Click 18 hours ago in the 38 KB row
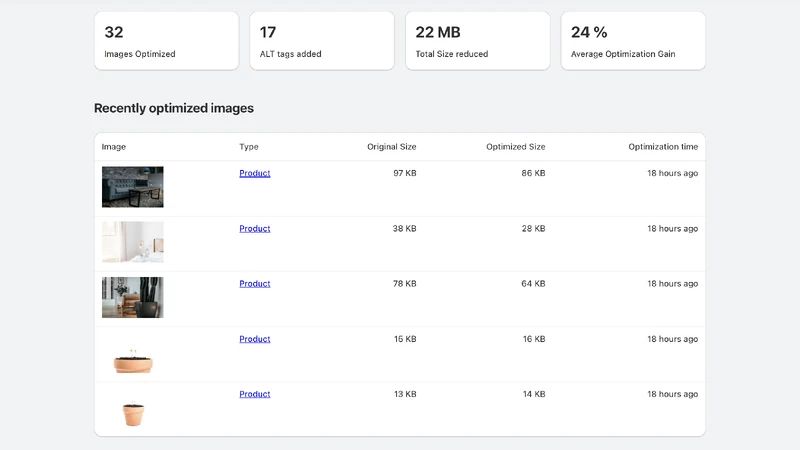The width and height of the screenshot is (800, 450). click(672, 229)
